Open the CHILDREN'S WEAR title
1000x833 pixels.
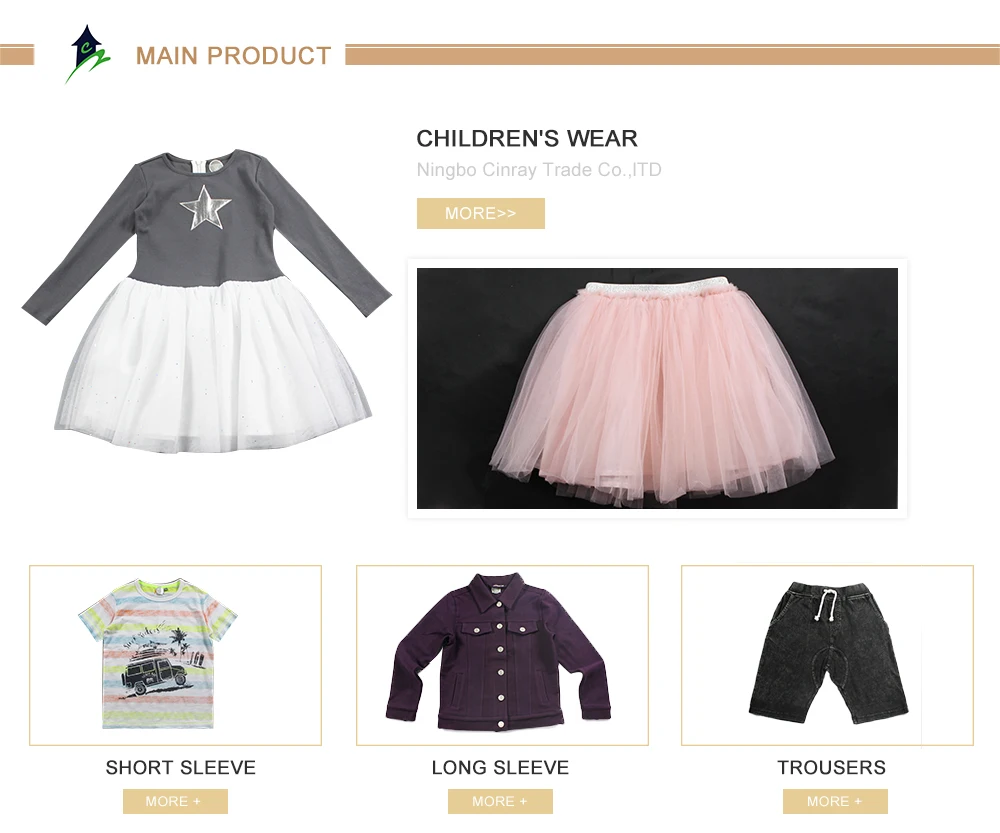click(527, 138)
